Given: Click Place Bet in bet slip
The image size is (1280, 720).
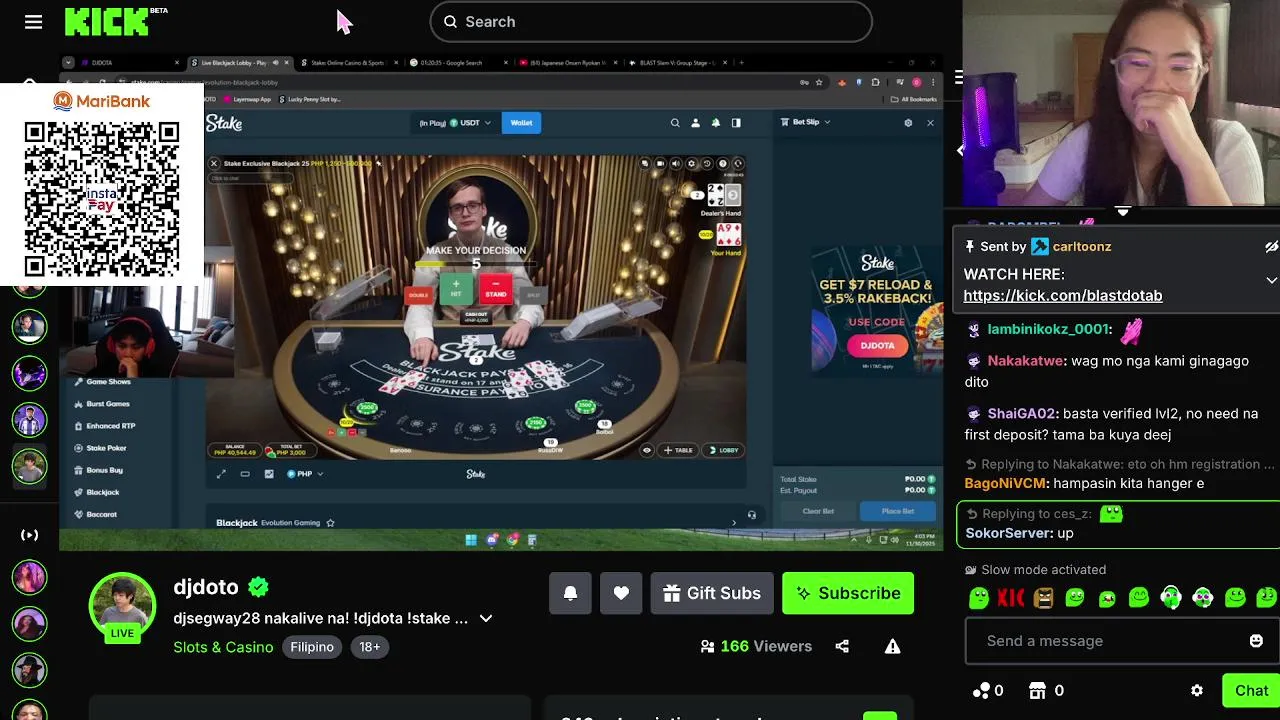Looking at the screenshot, I should pos(898,511).
